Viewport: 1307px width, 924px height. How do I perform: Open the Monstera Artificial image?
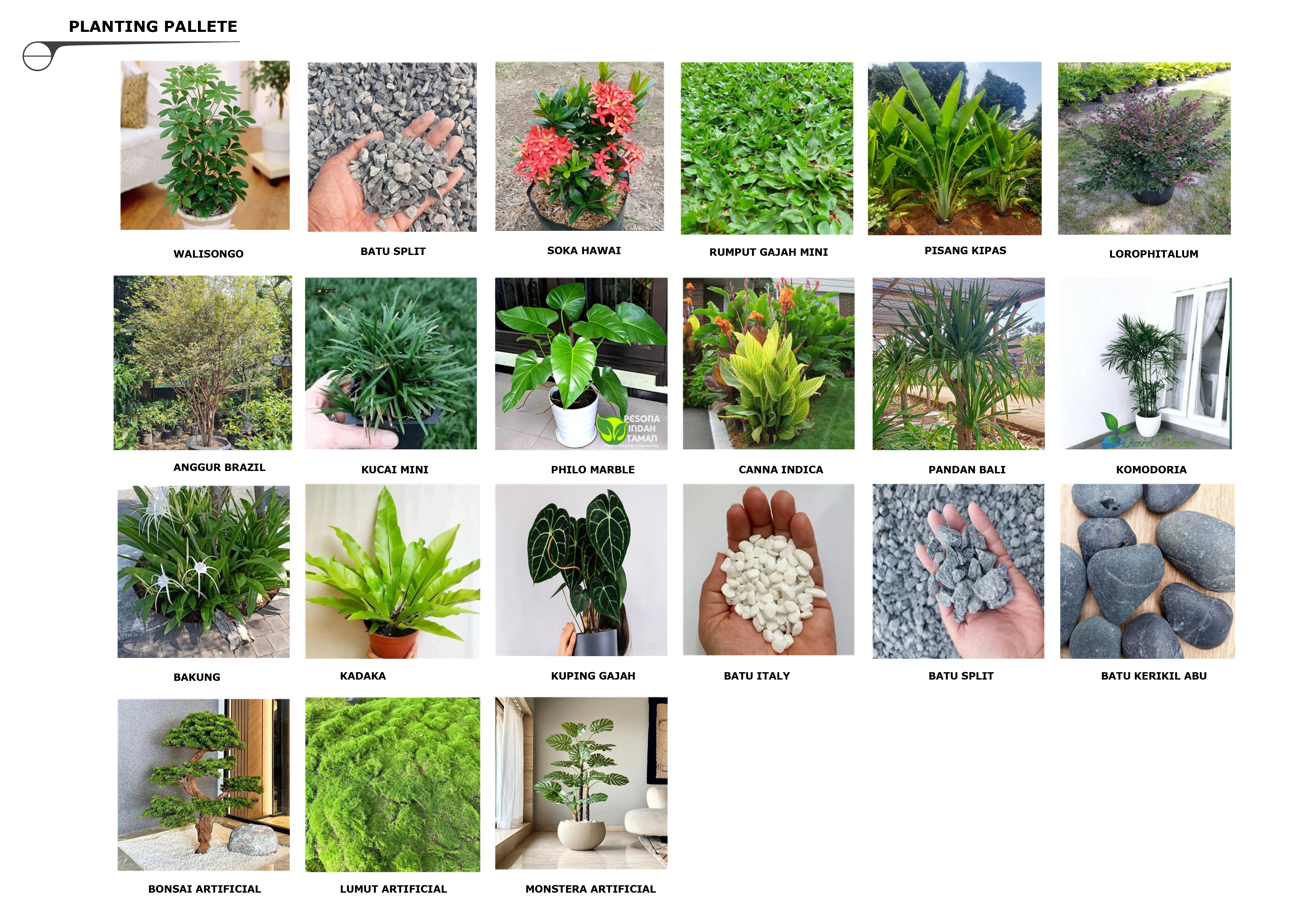[581, 783]
